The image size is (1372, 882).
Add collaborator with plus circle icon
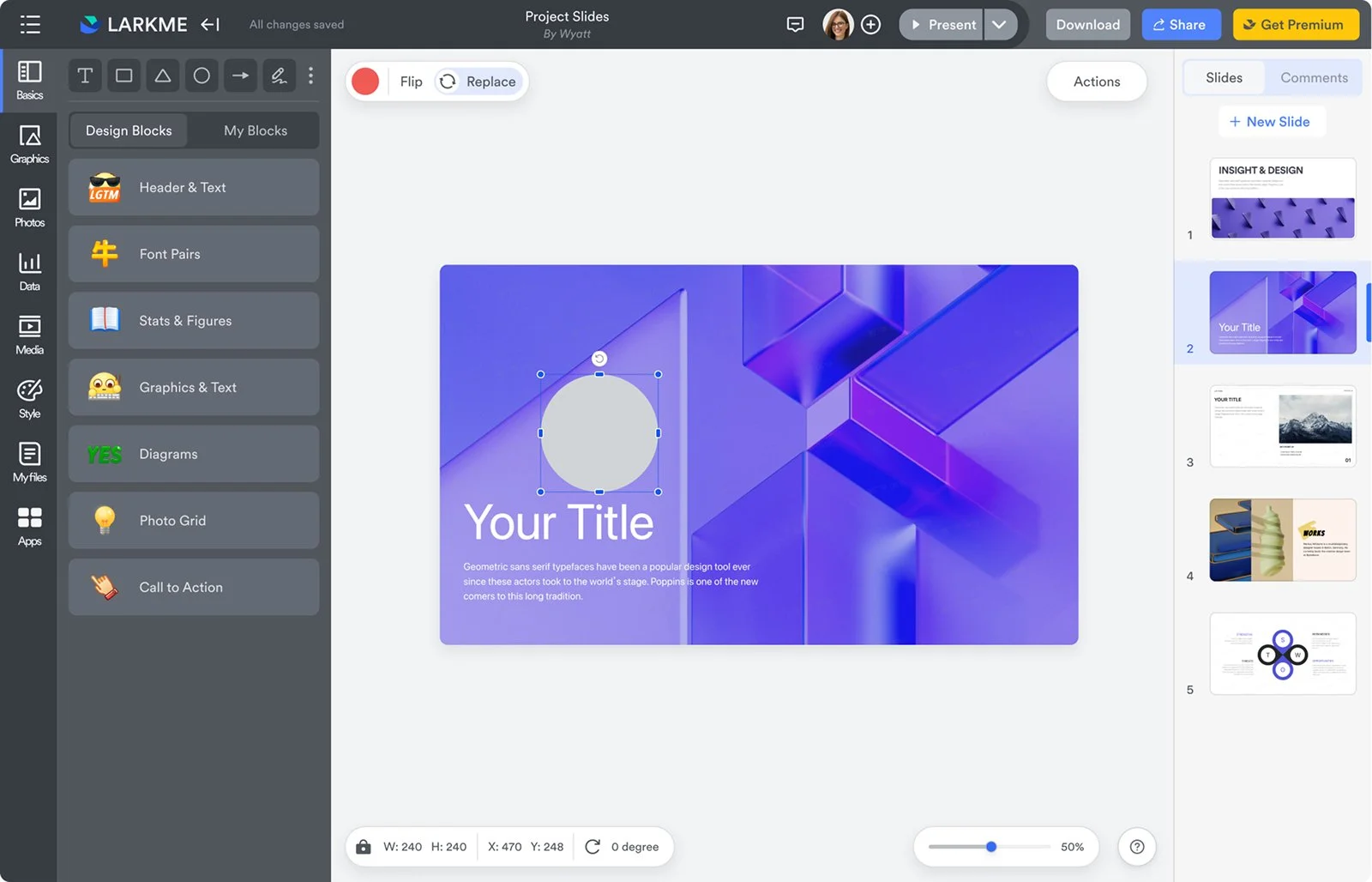(x=870, y=24)
